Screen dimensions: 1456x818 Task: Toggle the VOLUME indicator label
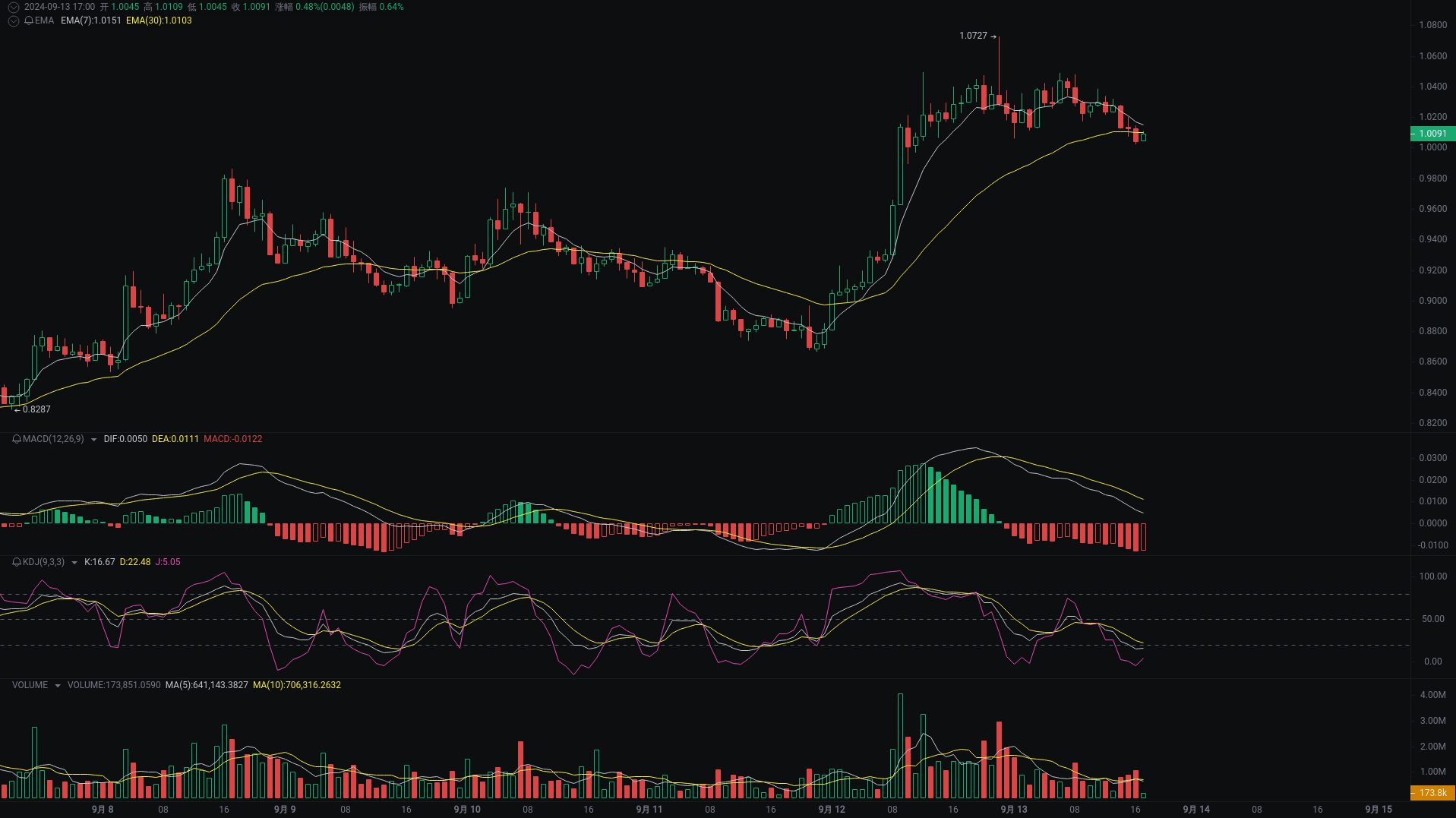[30, 684]
